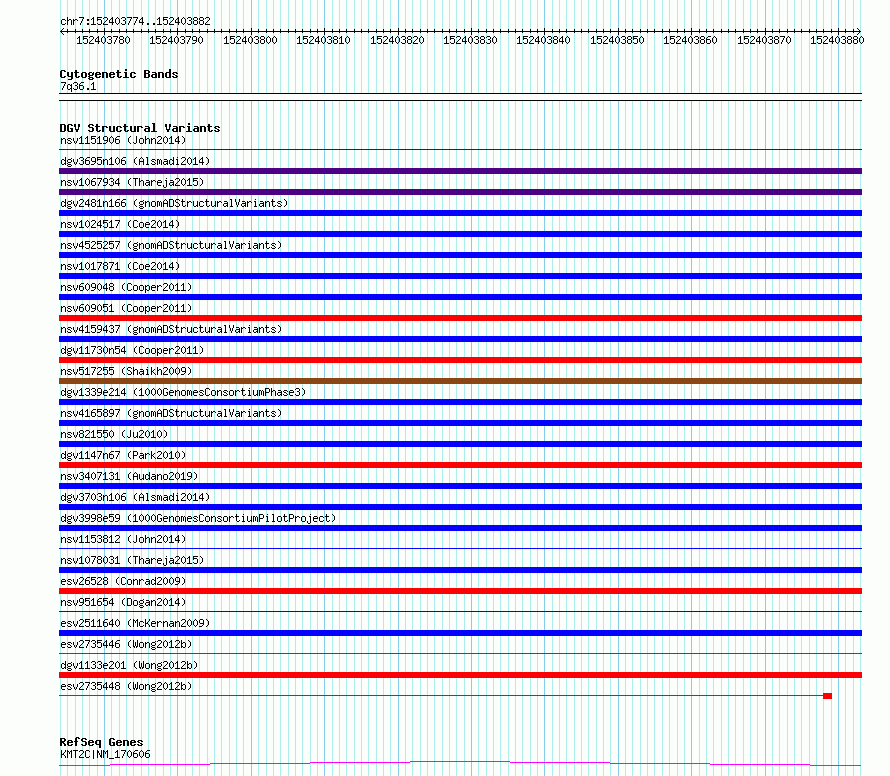Select nsv3407131 (Audano2019) variant label
The width and height of the screenshot is (890, 776).
click(129, 476)
